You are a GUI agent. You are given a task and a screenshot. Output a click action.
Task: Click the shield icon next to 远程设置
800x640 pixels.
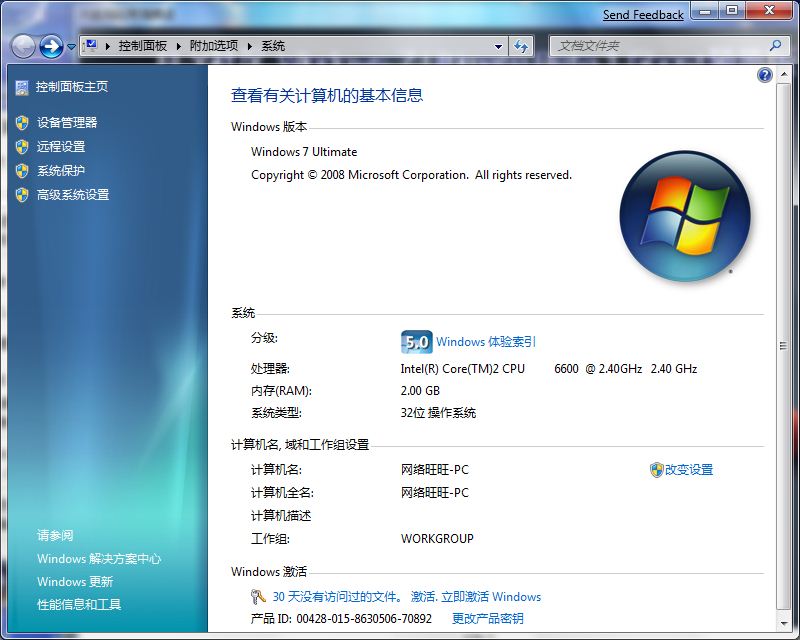22,147
